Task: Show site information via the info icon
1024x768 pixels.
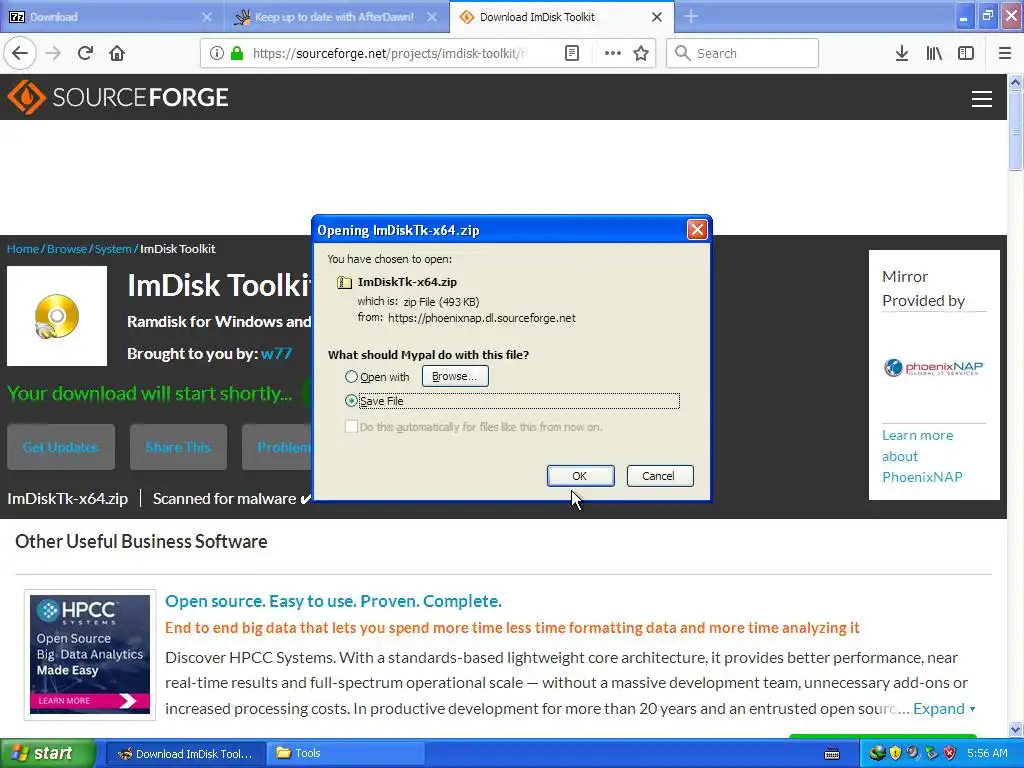Action: tap(217, 53)
